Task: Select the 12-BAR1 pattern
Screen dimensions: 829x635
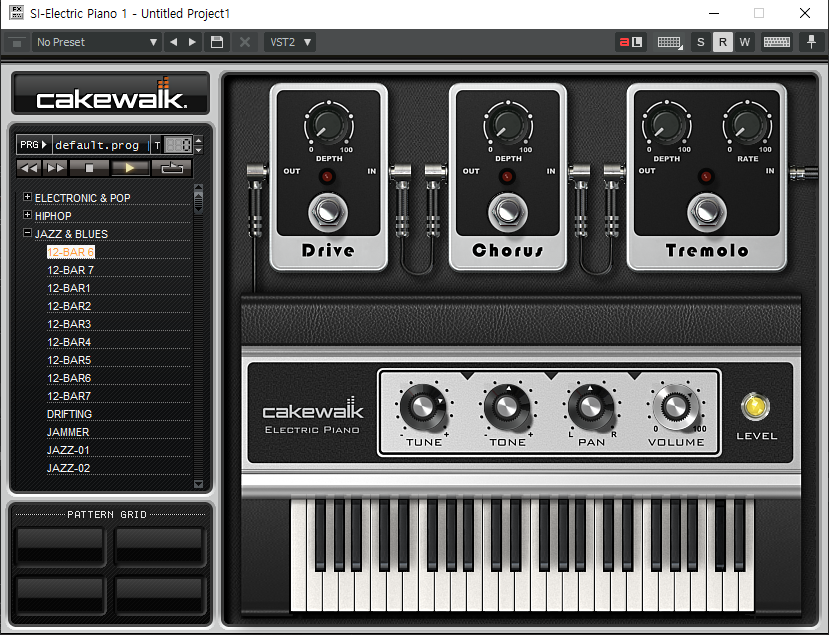Action: 69,288
